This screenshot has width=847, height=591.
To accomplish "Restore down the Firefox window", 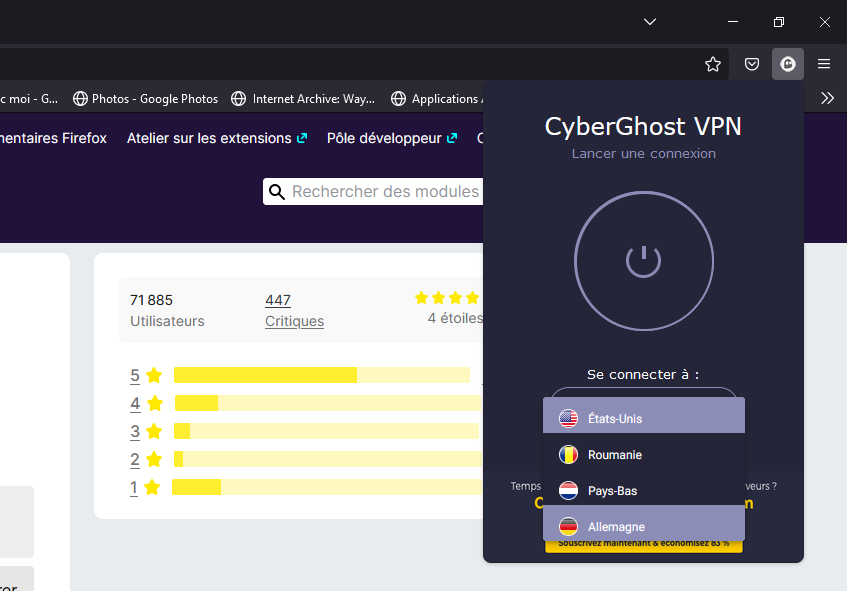I will click(x=778, y=22).
